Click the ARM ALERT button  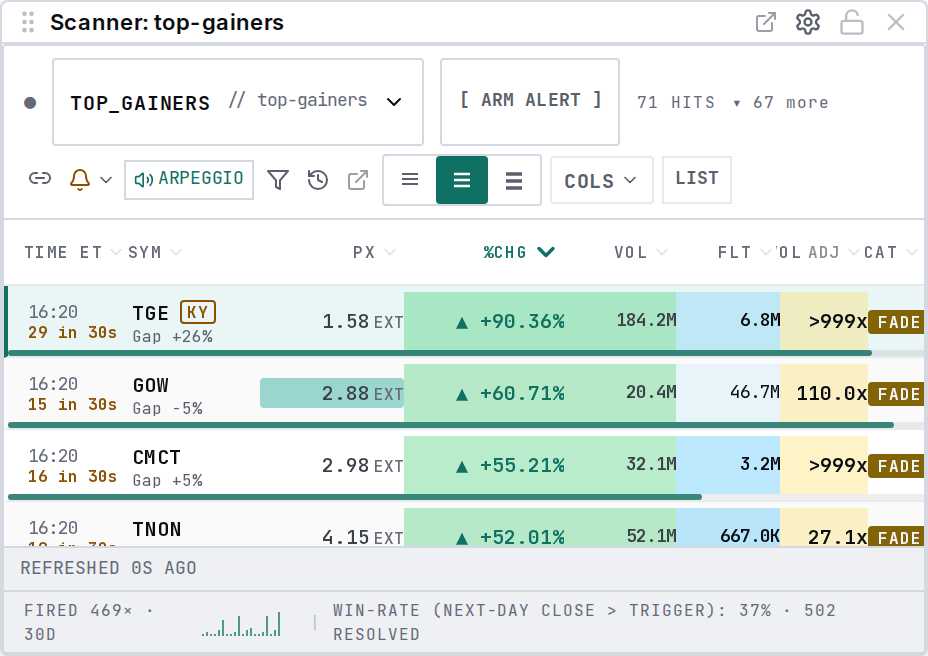point(530,102)
